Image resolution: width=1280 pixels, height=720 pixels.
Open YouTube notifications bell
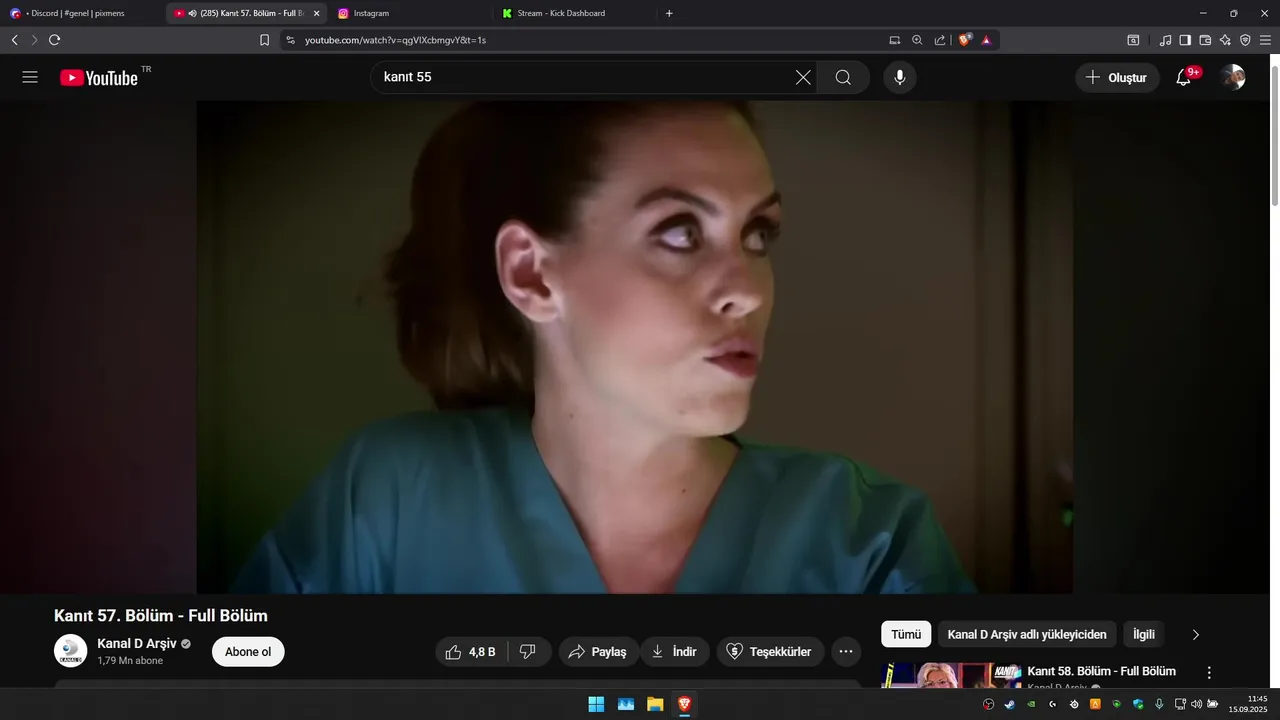click(x=1184, y=77)
